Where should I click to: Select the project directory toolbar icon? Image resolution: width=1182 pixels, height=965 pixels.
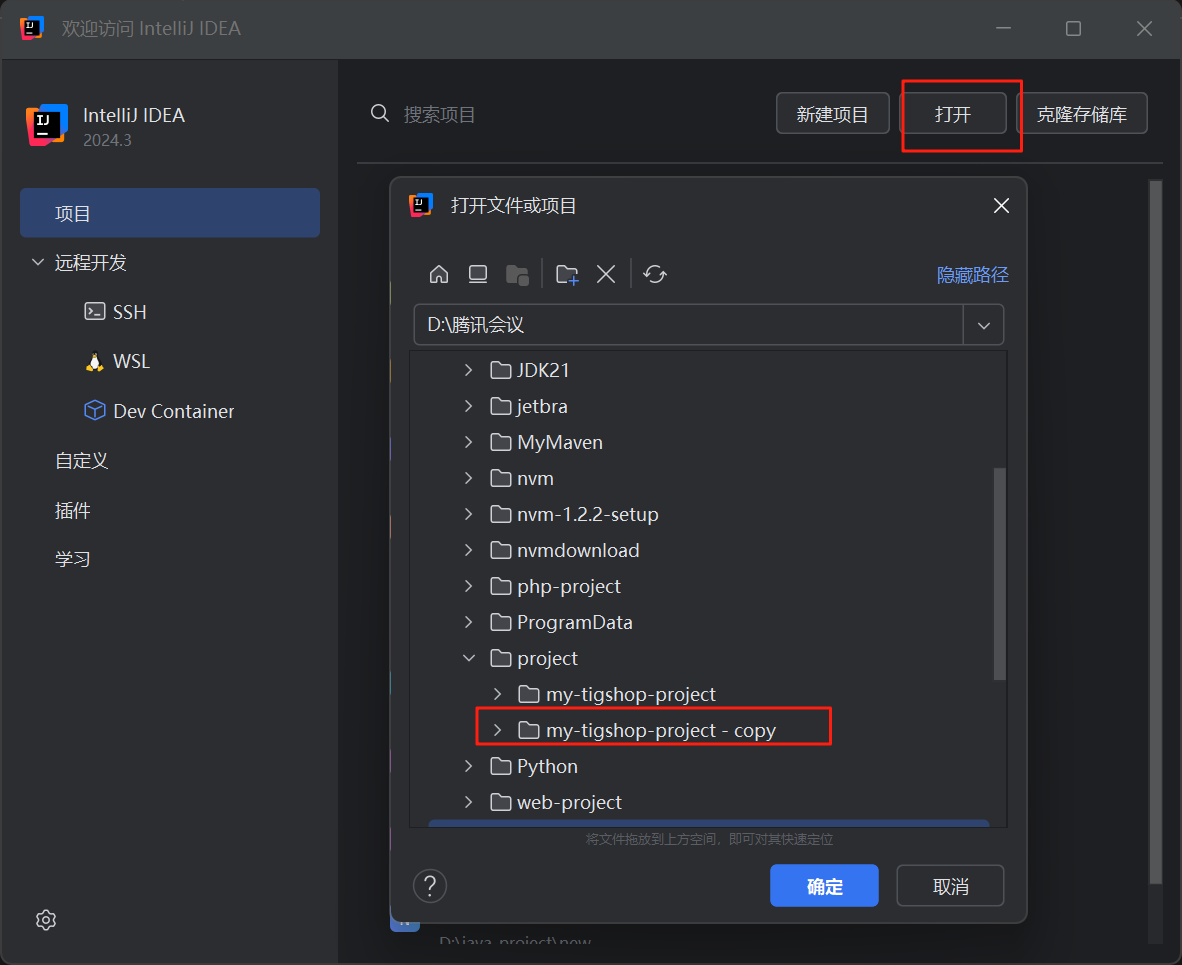(517, 274)
